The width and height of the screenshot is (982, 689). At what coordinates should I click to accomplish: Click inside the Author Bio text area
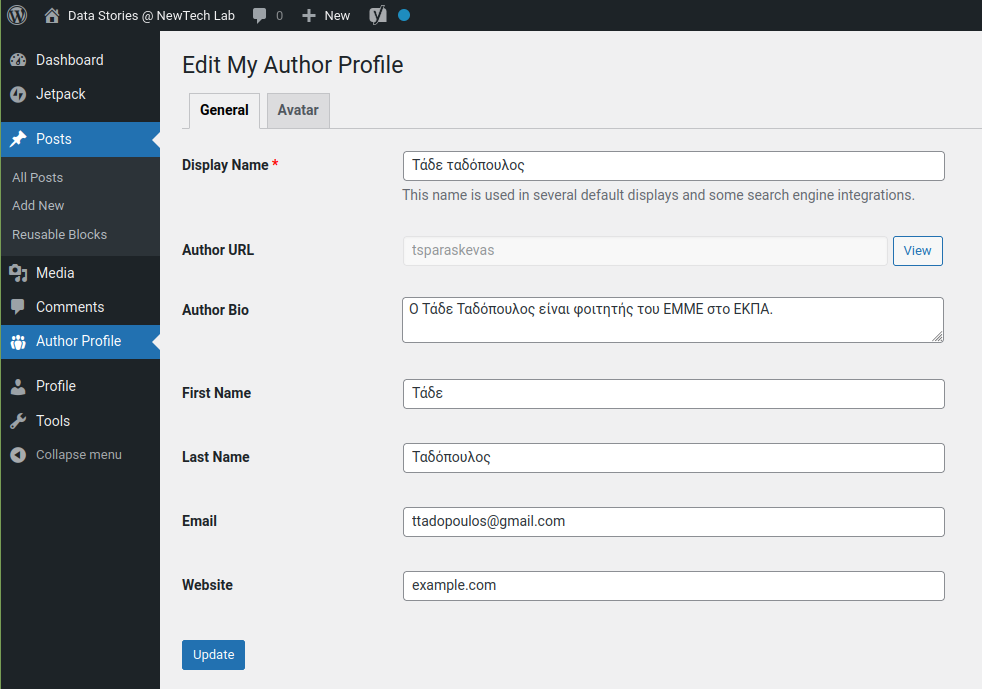click(x=672, y=319)
